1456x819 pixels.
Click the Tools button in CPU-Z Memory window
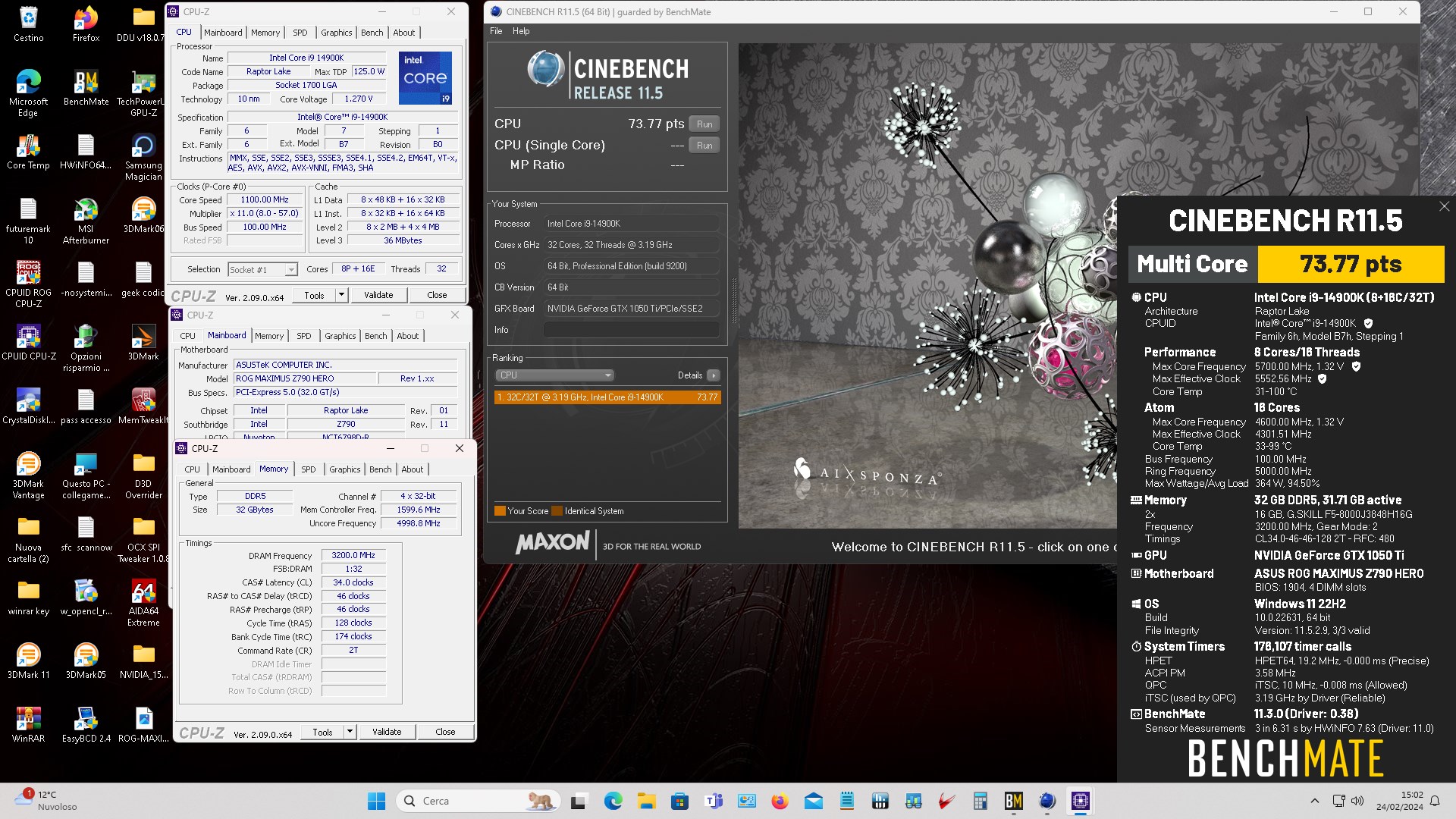tap(322, 732)
